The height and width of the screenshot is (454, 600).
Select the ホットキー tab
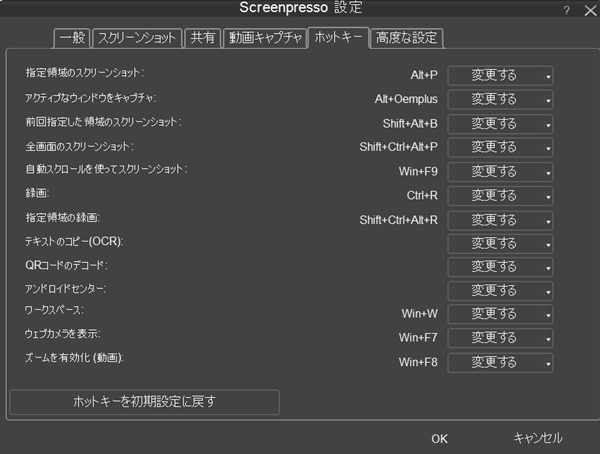tap(338, 37)
